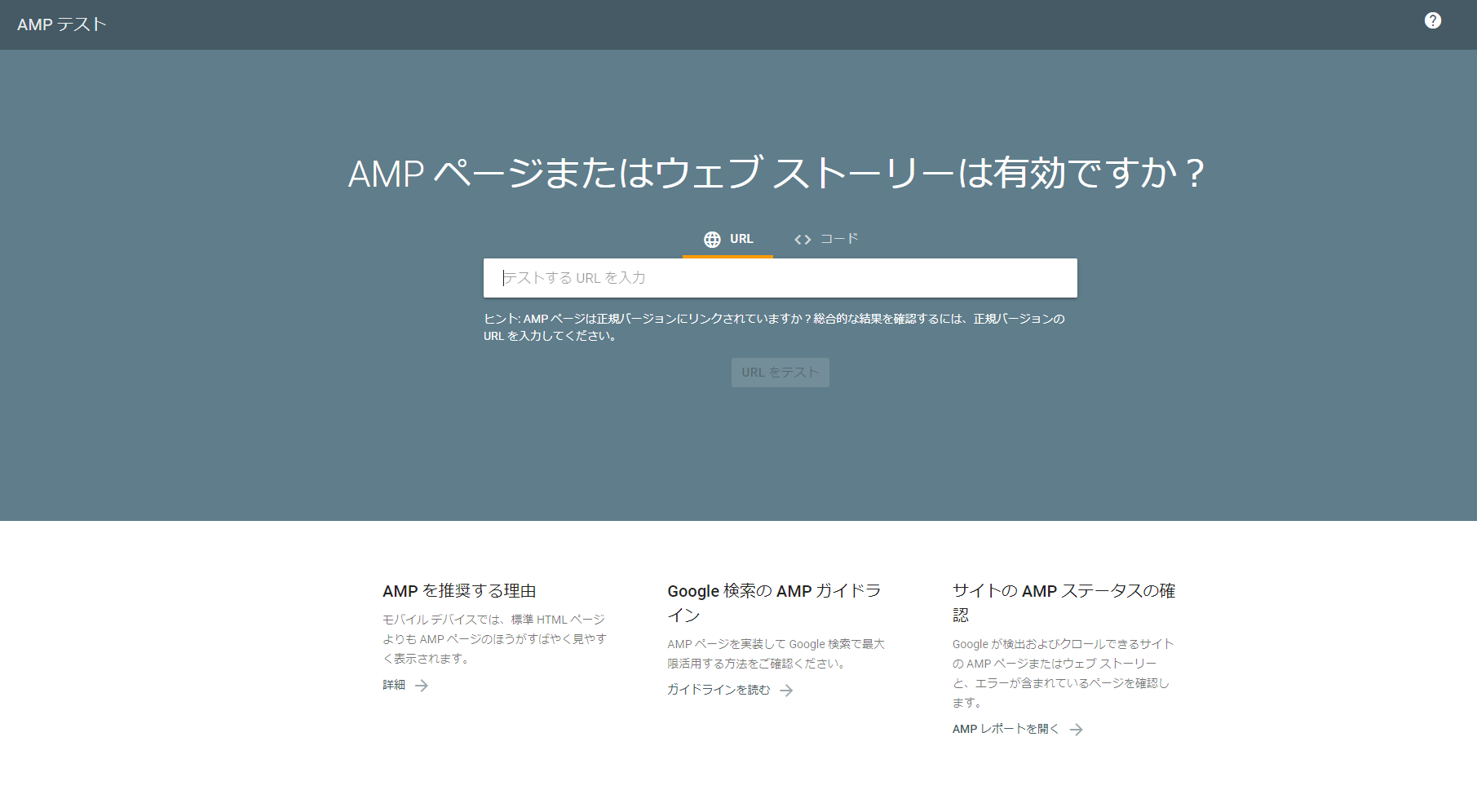
Task: Click description text starting モバイル デバイスでは
Action: (x=494, y=639)
